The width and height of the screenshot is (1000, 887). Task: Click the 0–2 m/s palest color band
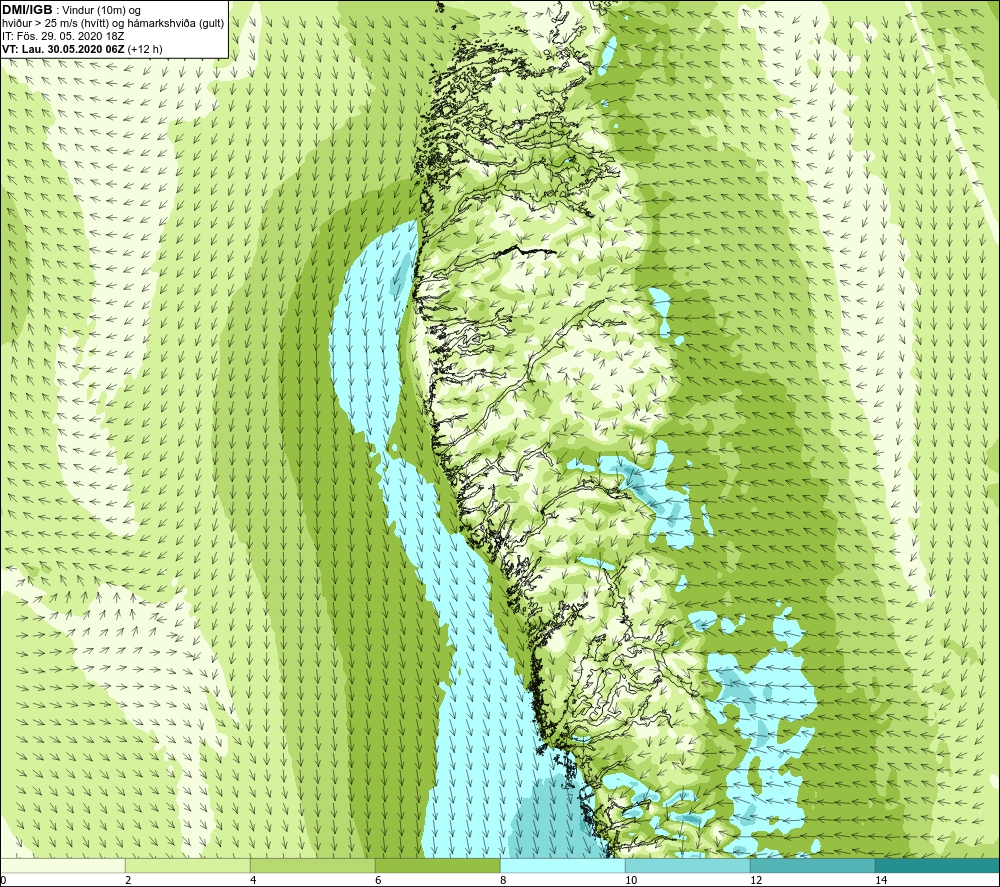pyautogui.click(x=62, y=865)
